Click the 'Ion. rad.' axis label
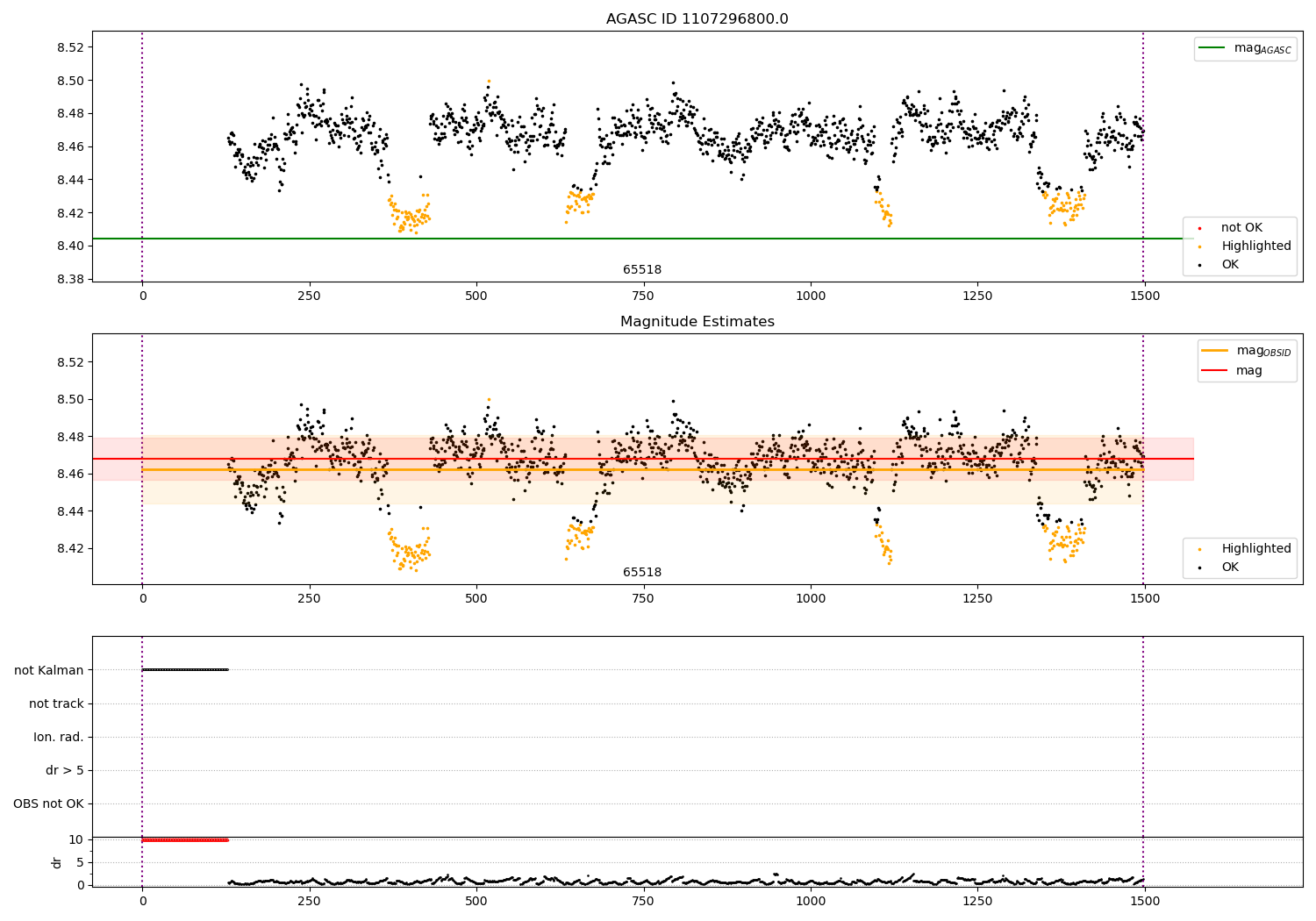Viewport: 1316px width, 921px height. click(59, 737)
